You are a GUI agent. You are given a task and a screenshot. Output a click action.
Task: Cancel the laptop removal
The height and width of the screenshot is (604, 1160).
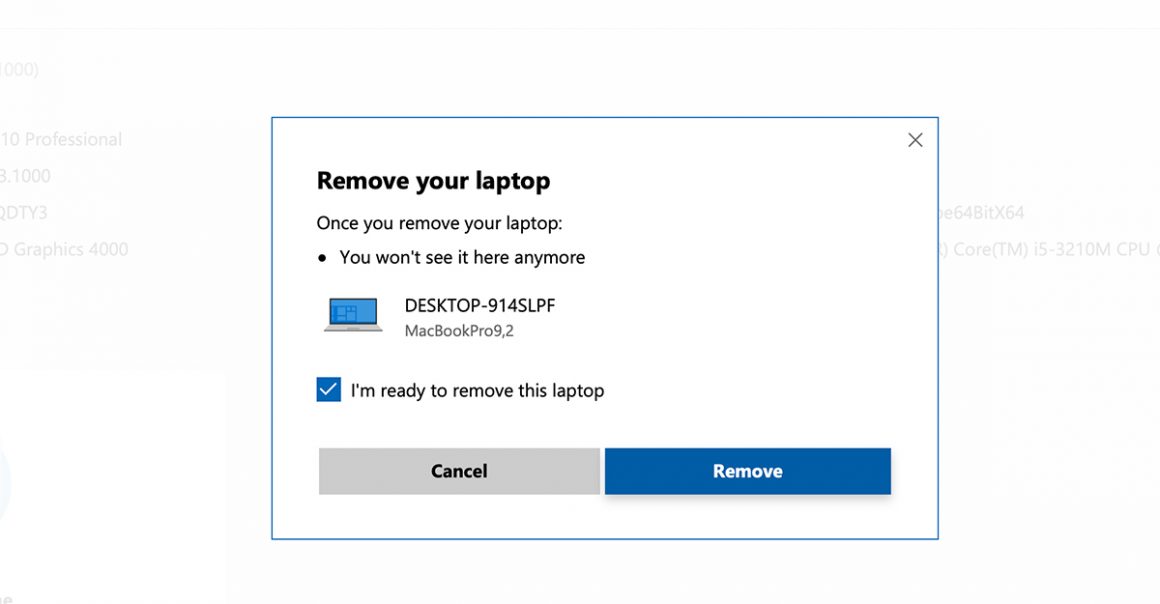[459, 471]
